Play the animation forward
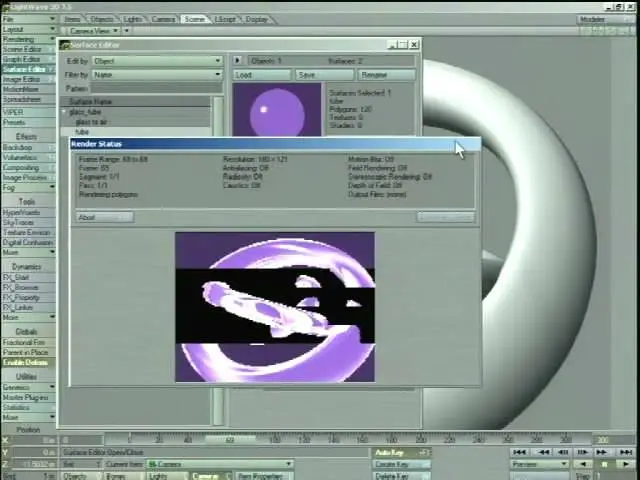This screenshot has height=480, width=640. click(625, 464)
